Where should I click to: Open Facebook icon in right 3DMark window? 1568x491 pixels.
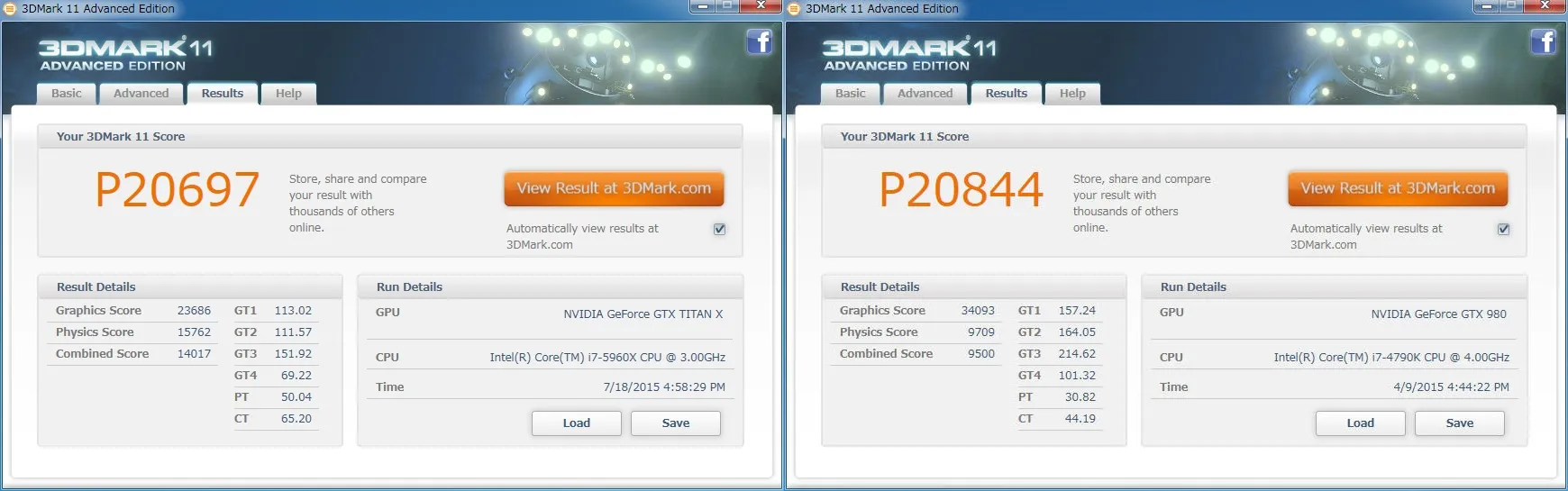point(1543,41)
